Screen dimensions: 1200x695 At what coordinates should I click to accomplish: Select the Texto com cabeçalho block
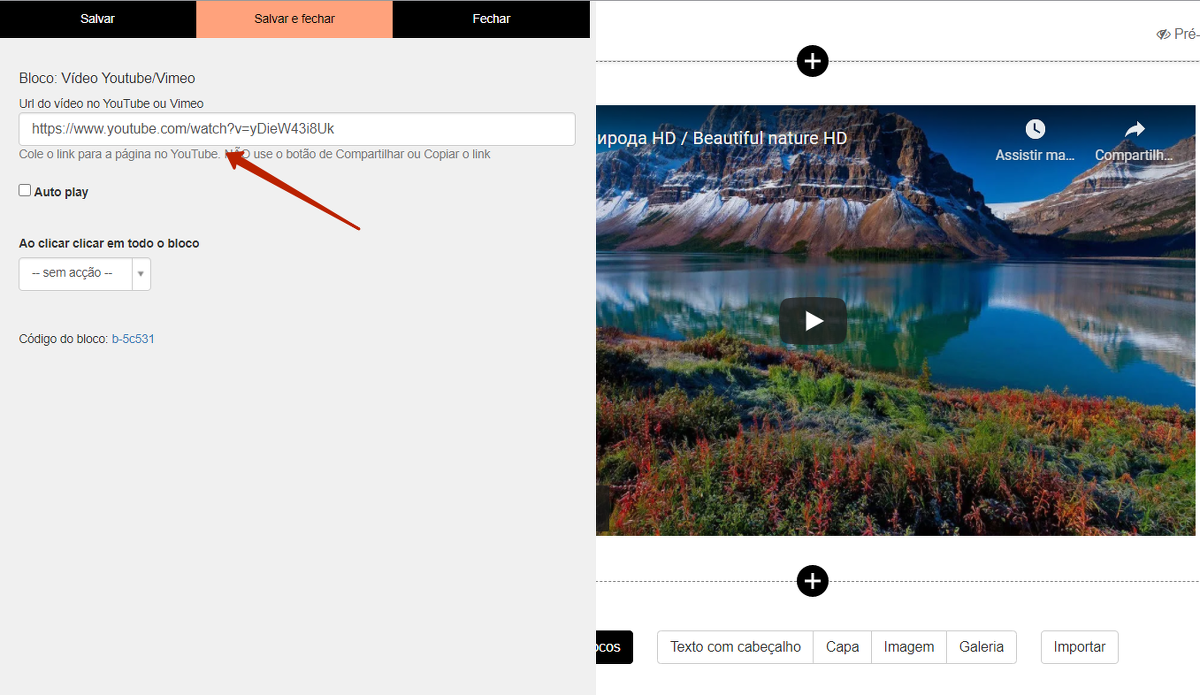735,647
